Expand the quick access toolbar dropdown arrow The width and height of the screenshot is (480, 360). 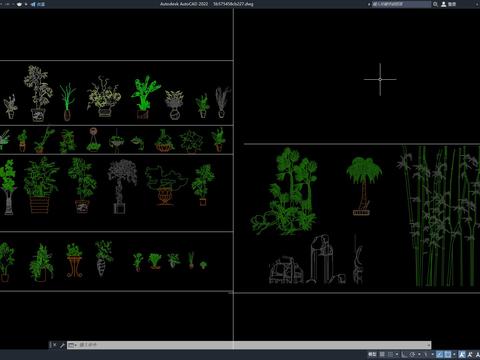coord(26,4)
